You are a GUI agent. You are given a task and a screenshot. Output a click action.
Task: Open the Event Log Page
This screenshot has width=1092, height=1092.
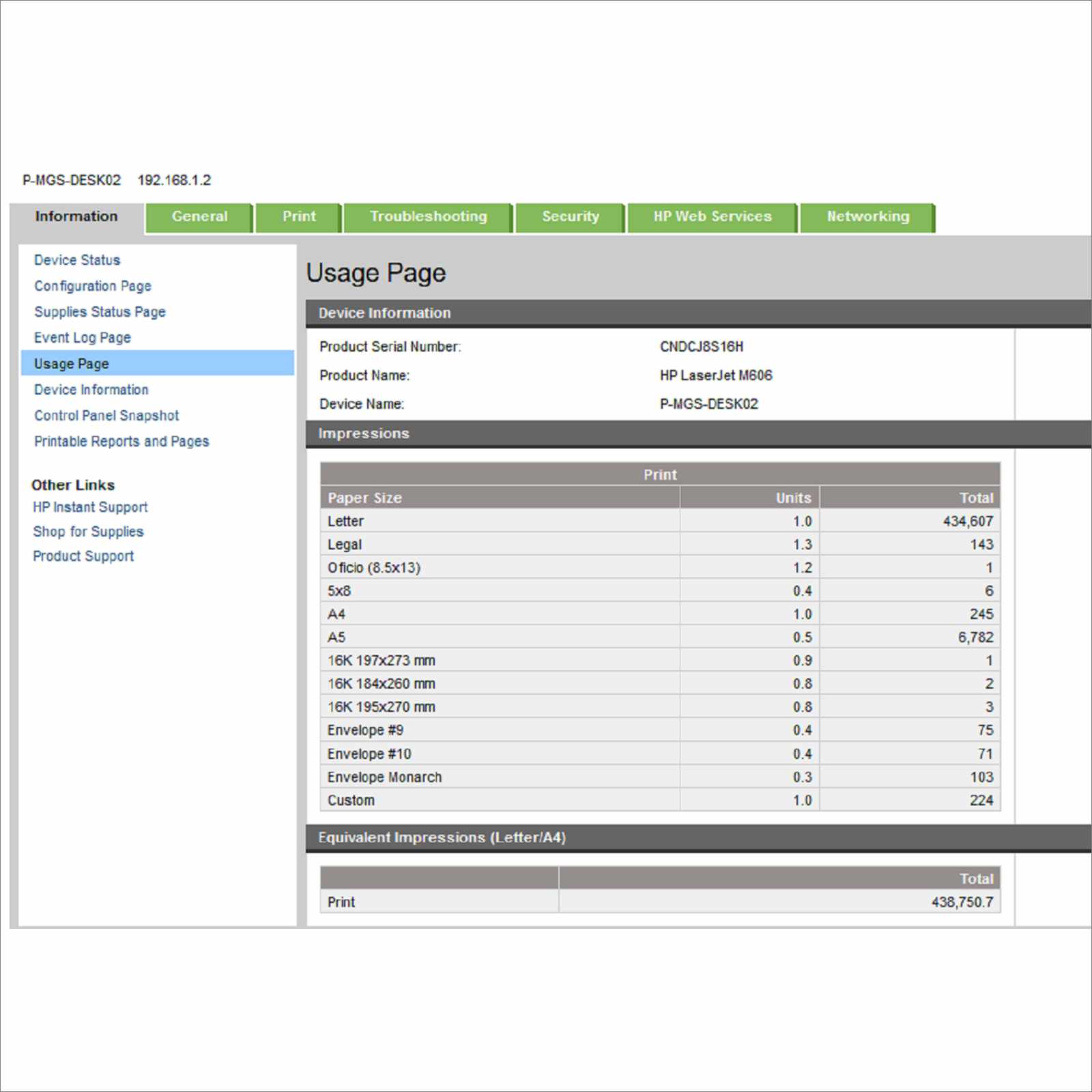(83, 338)
